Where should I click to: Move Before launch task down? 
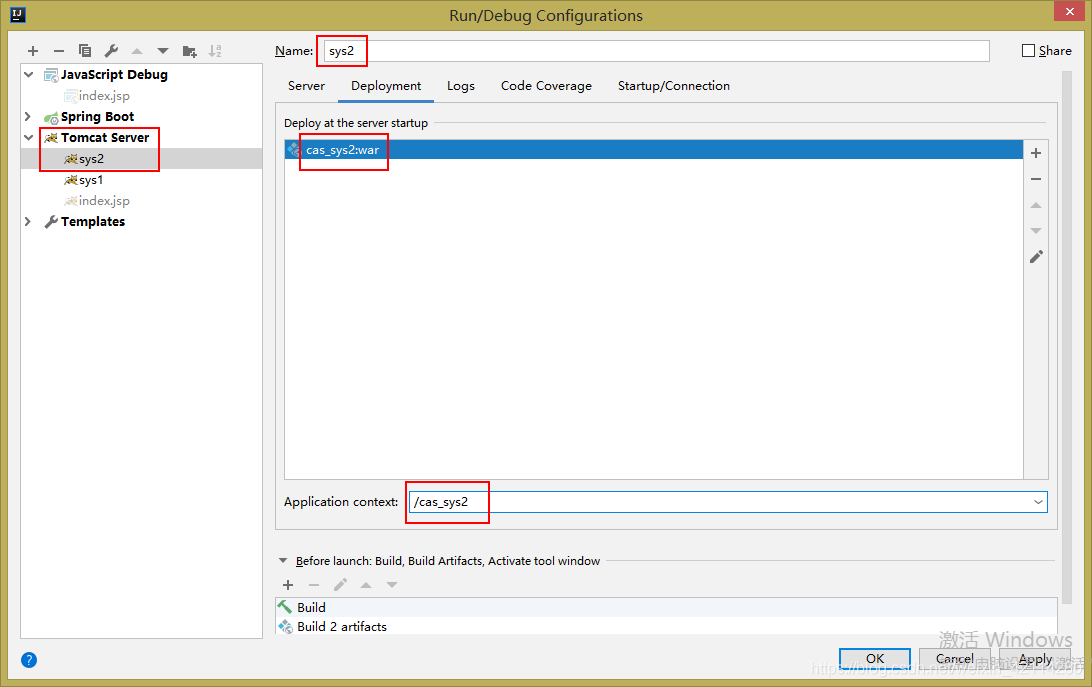tap(392, 585)
